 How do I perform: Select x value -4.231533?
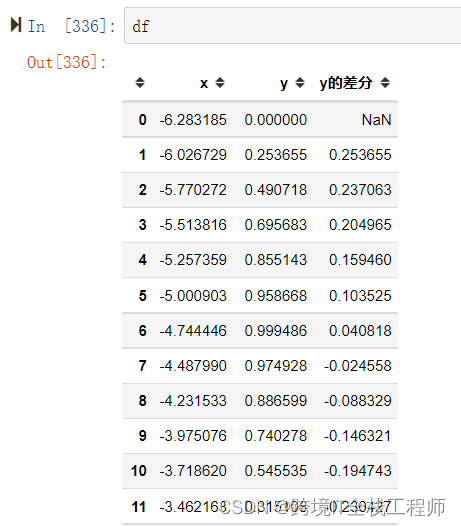[x=193, y=401]
